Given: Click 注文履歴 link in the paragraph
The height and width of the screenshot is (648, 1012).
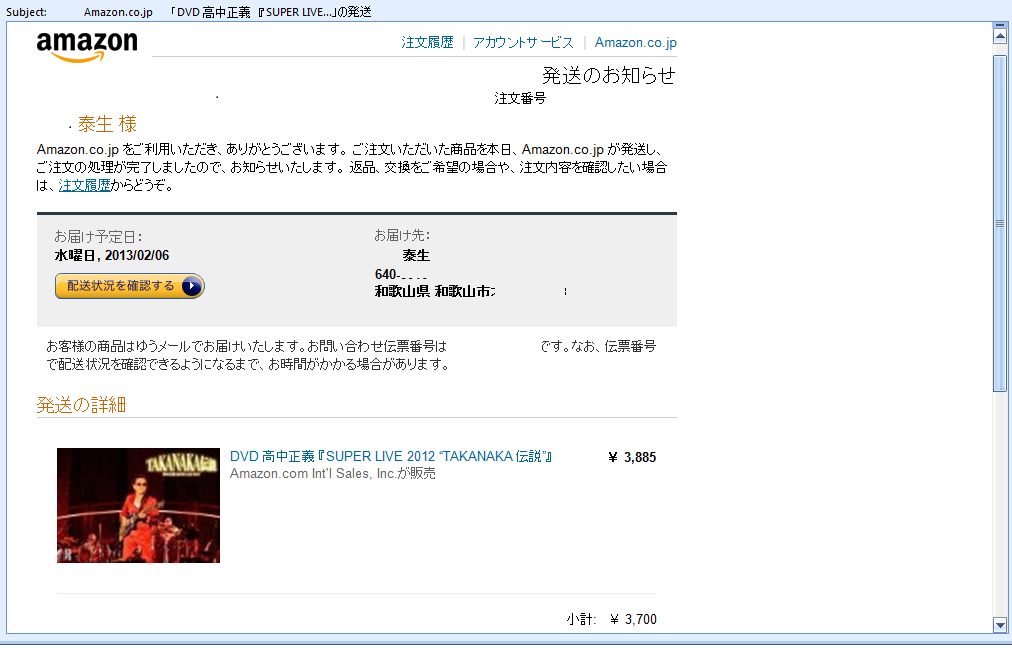Looking at the screenshot, I should 85,186.
